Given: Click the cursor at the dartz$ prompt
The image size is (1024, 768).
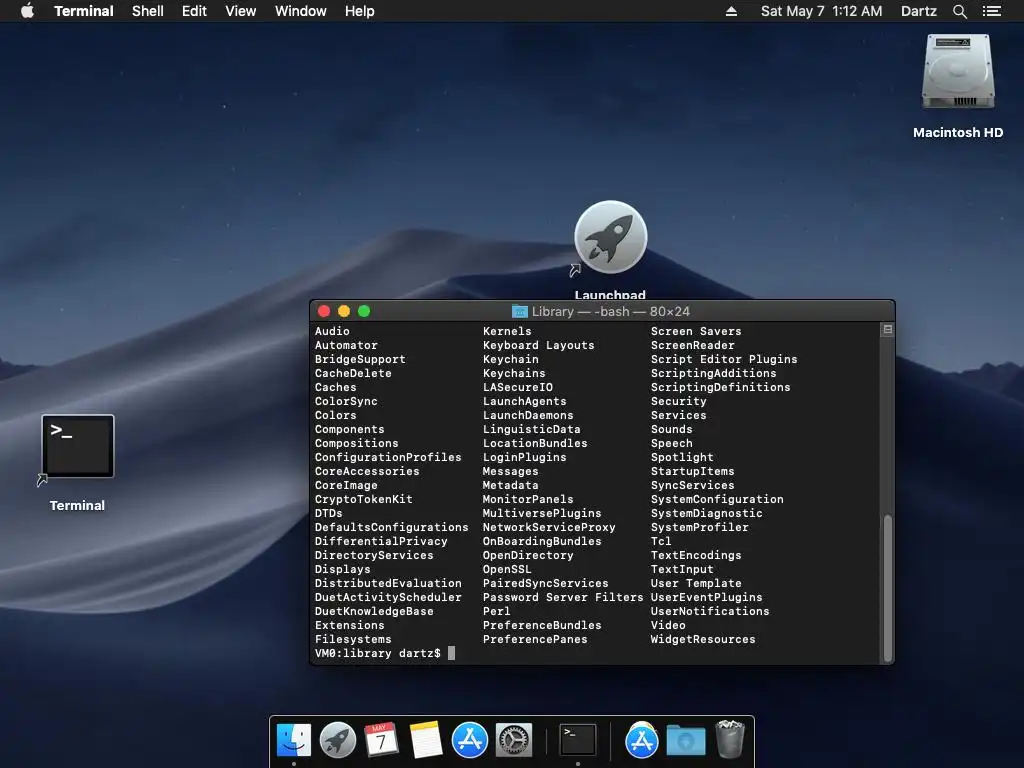Looking at the screenshot, I should (x=451, y=653).
